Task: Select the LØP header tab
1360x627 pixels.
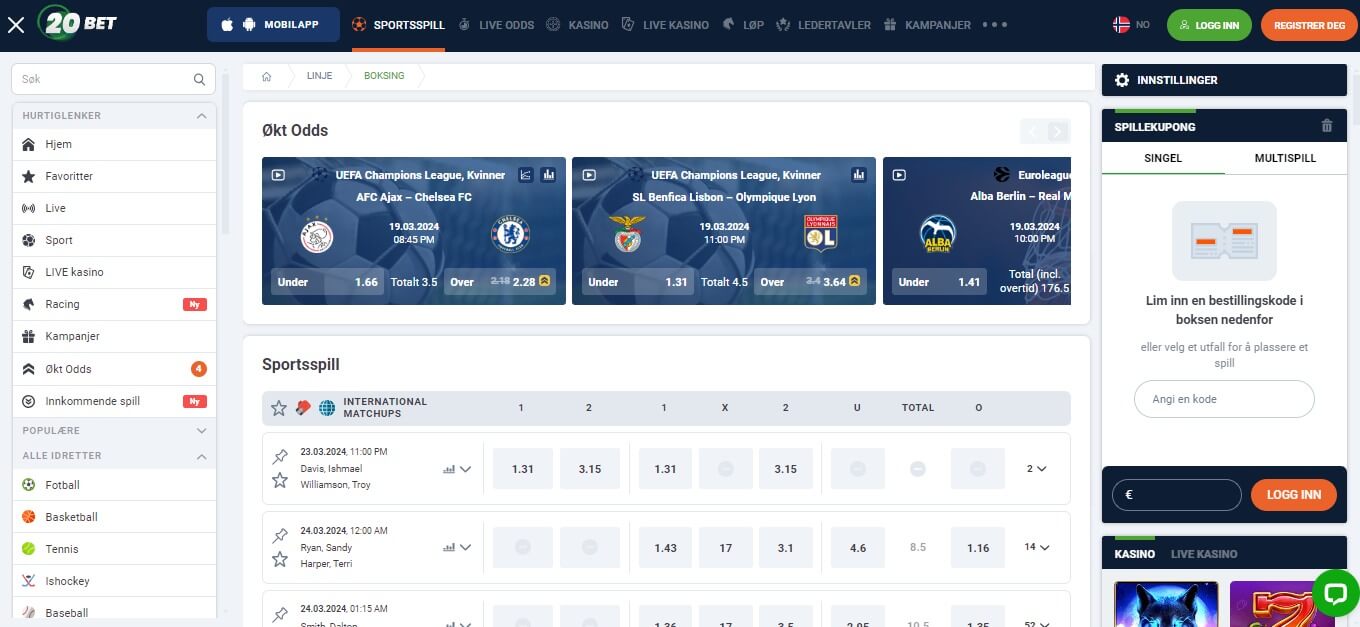Action: click(742, 25)
